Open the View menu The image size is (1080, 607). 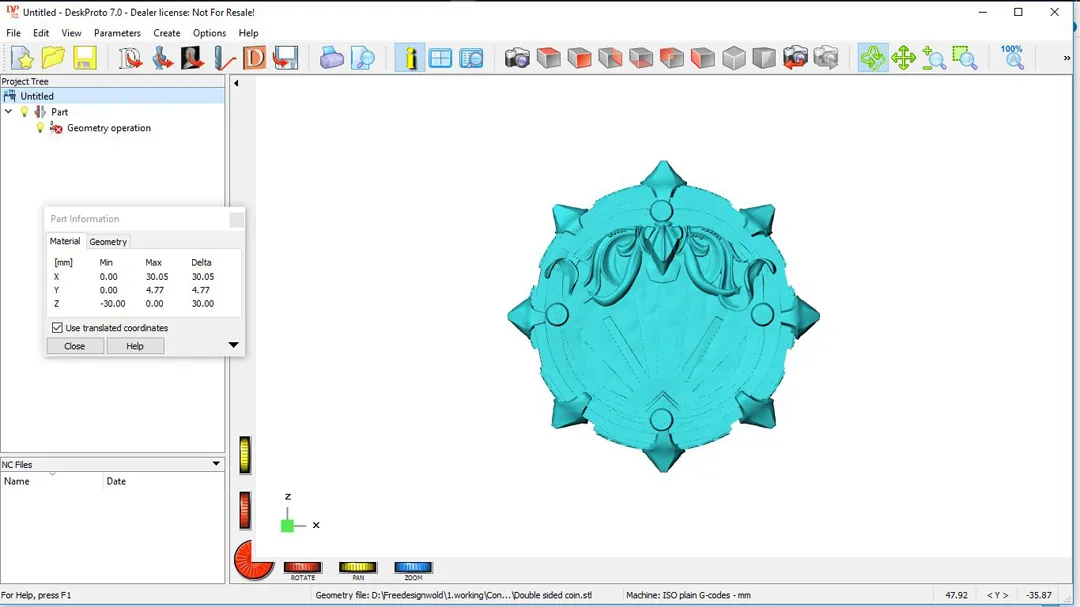tap(71, 33)
